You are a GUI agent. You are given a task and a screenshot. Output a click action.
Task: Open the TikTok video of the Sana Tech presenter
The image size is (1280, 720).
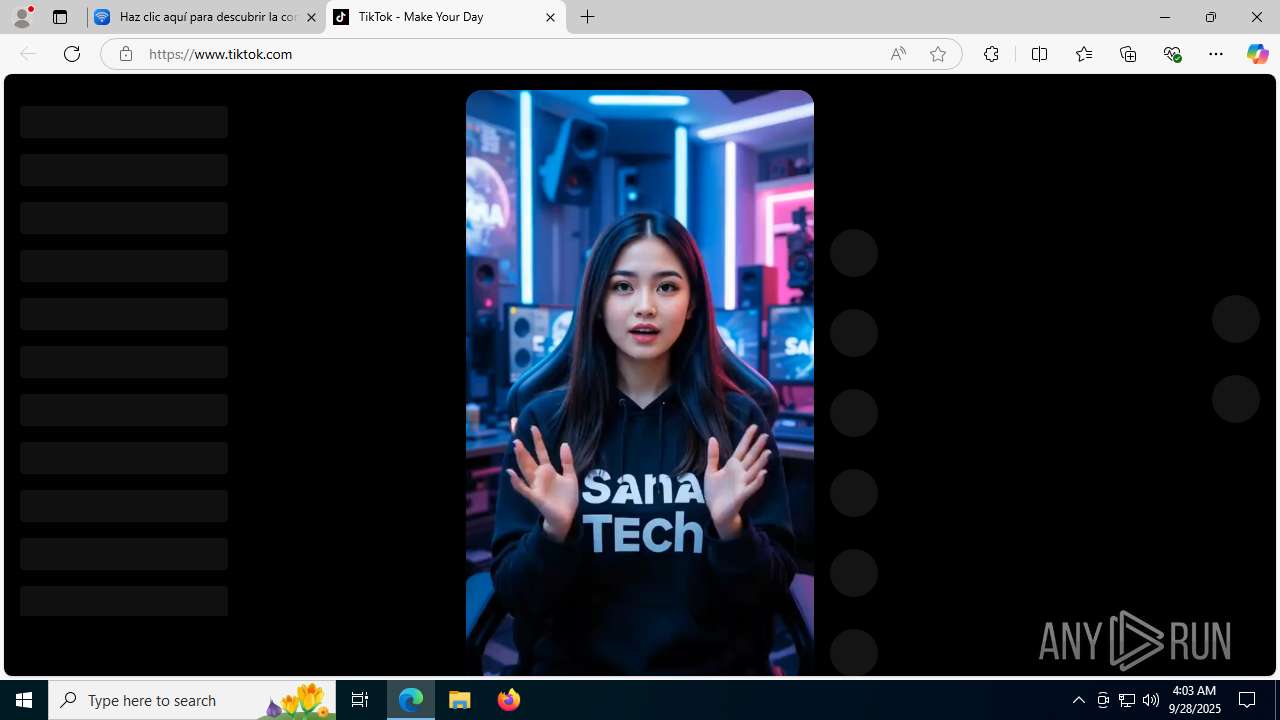coord(640,382)
